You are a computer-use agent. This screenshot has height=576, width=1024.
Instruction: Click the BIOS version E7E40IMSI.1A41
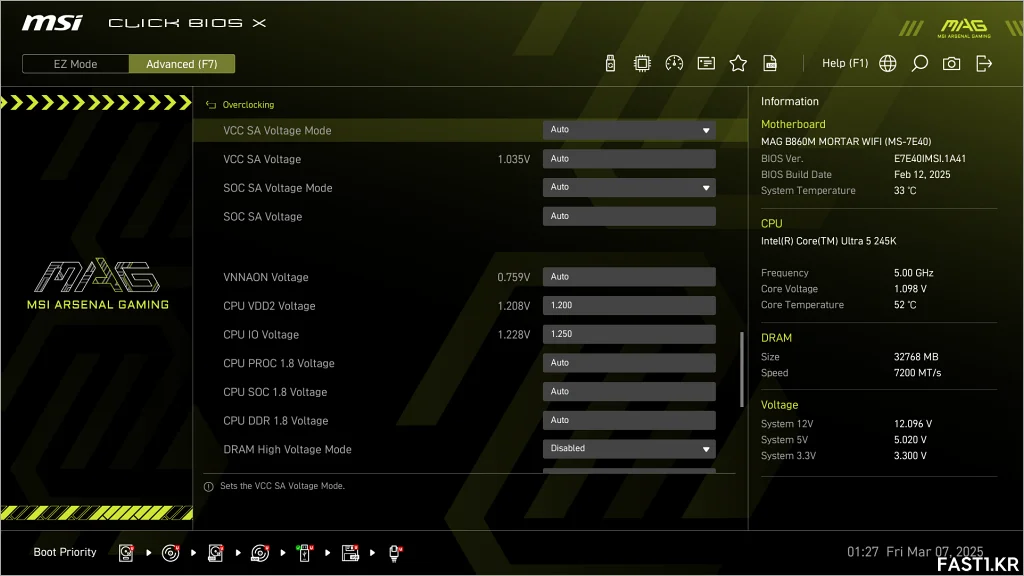tap(929, 159)
